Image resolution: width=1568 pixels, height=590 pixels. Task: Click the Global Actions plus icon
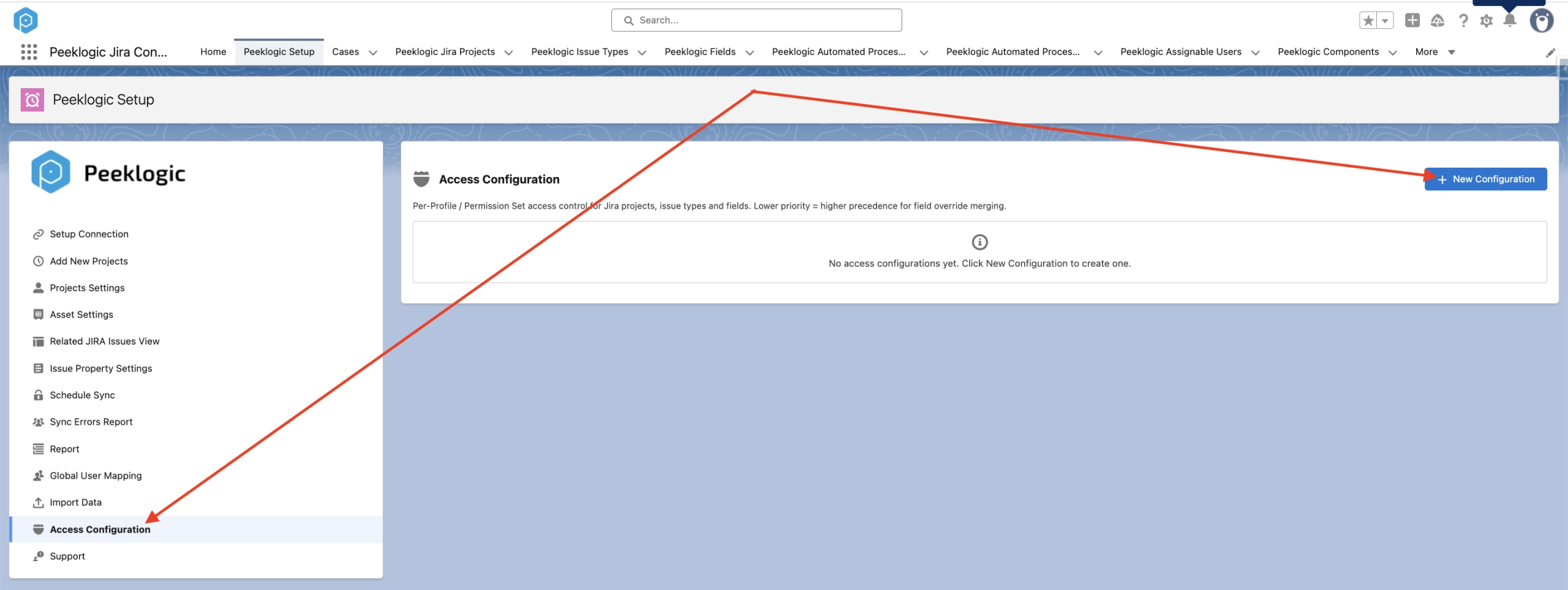click(x=1412, y=20)
